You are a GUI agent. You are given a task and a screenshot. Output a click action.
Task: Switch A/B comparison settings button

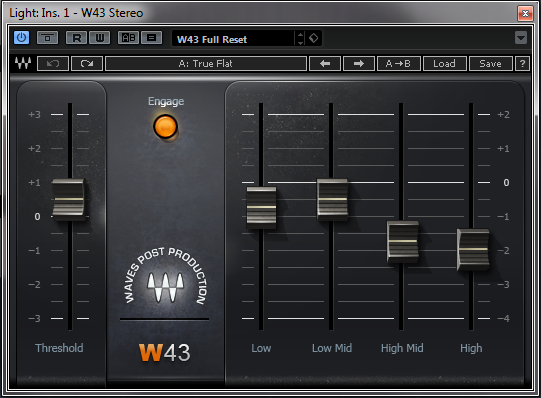(128, 38)
